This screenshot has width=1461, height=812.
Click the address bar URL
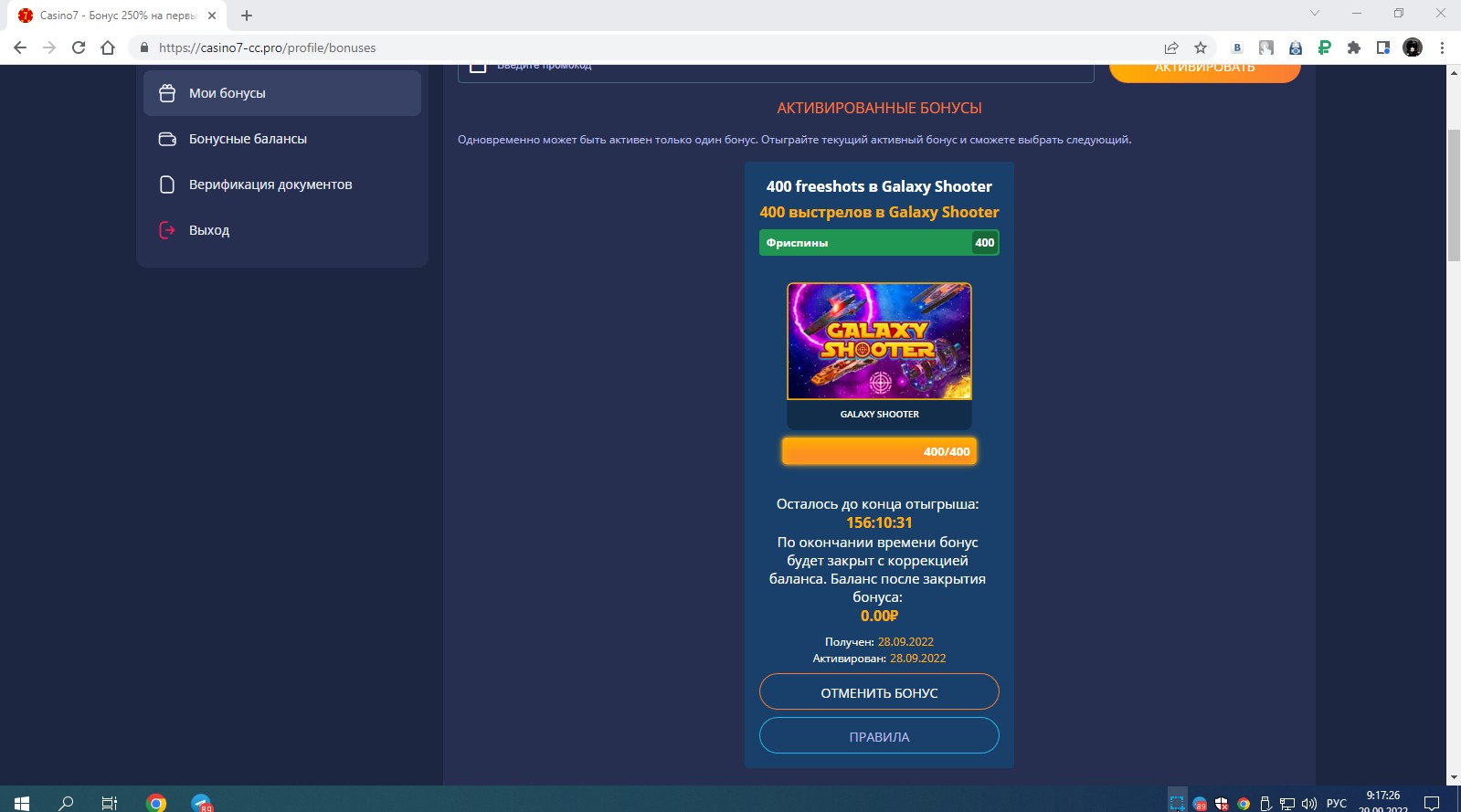[x=267, y=47]
